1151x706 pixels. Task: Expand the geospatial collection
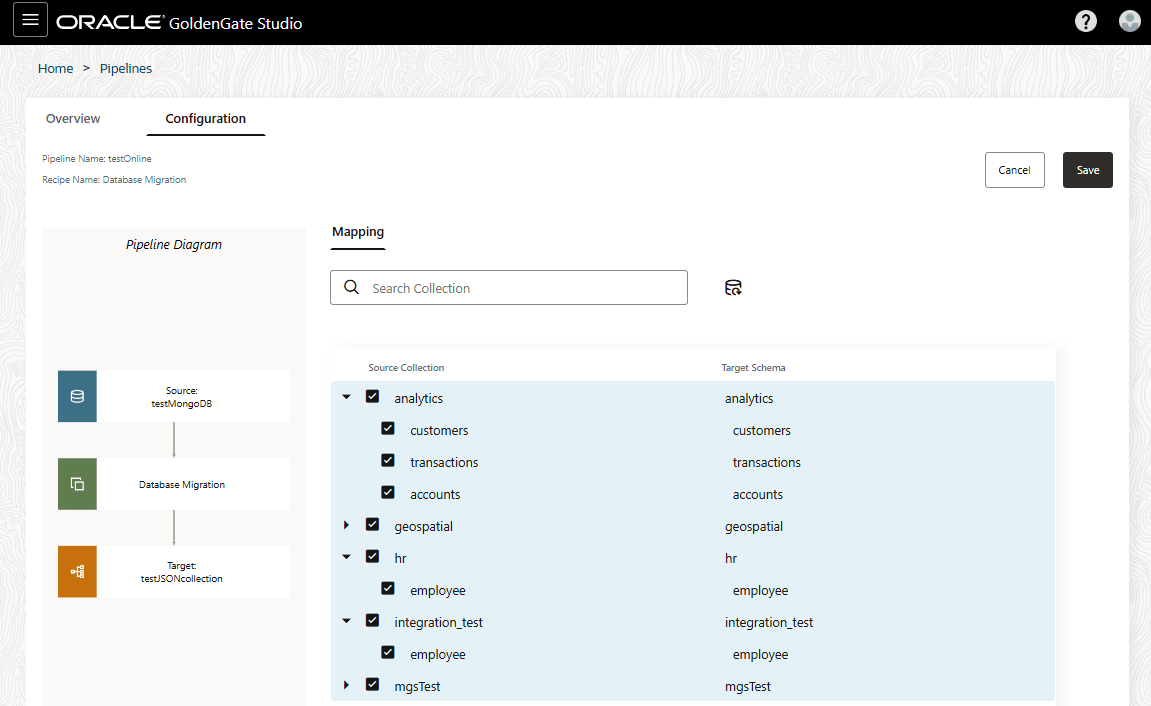pos(346,524)
